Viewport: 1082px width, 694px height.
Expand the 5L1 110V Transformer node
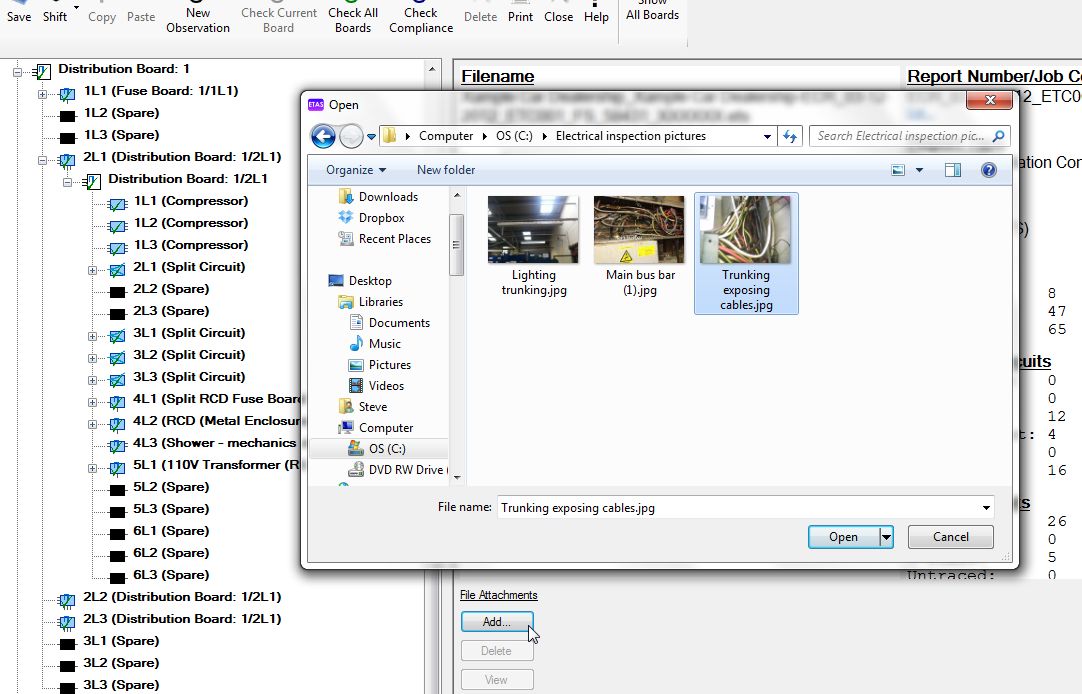[92, 468]
